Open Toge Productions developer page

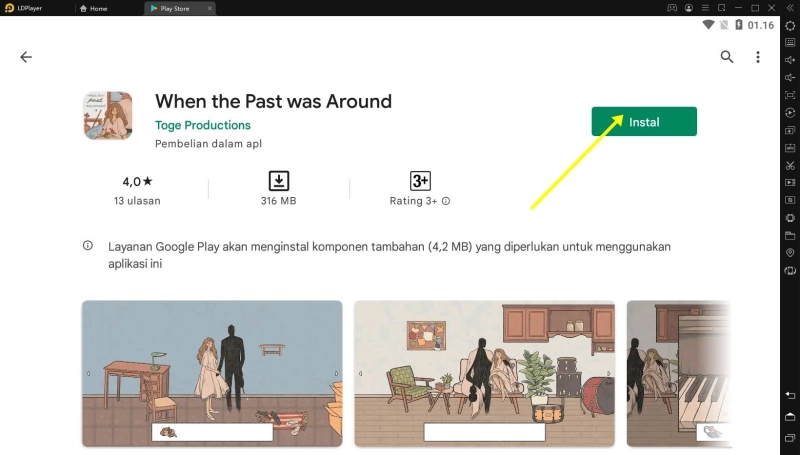point(203,125)
